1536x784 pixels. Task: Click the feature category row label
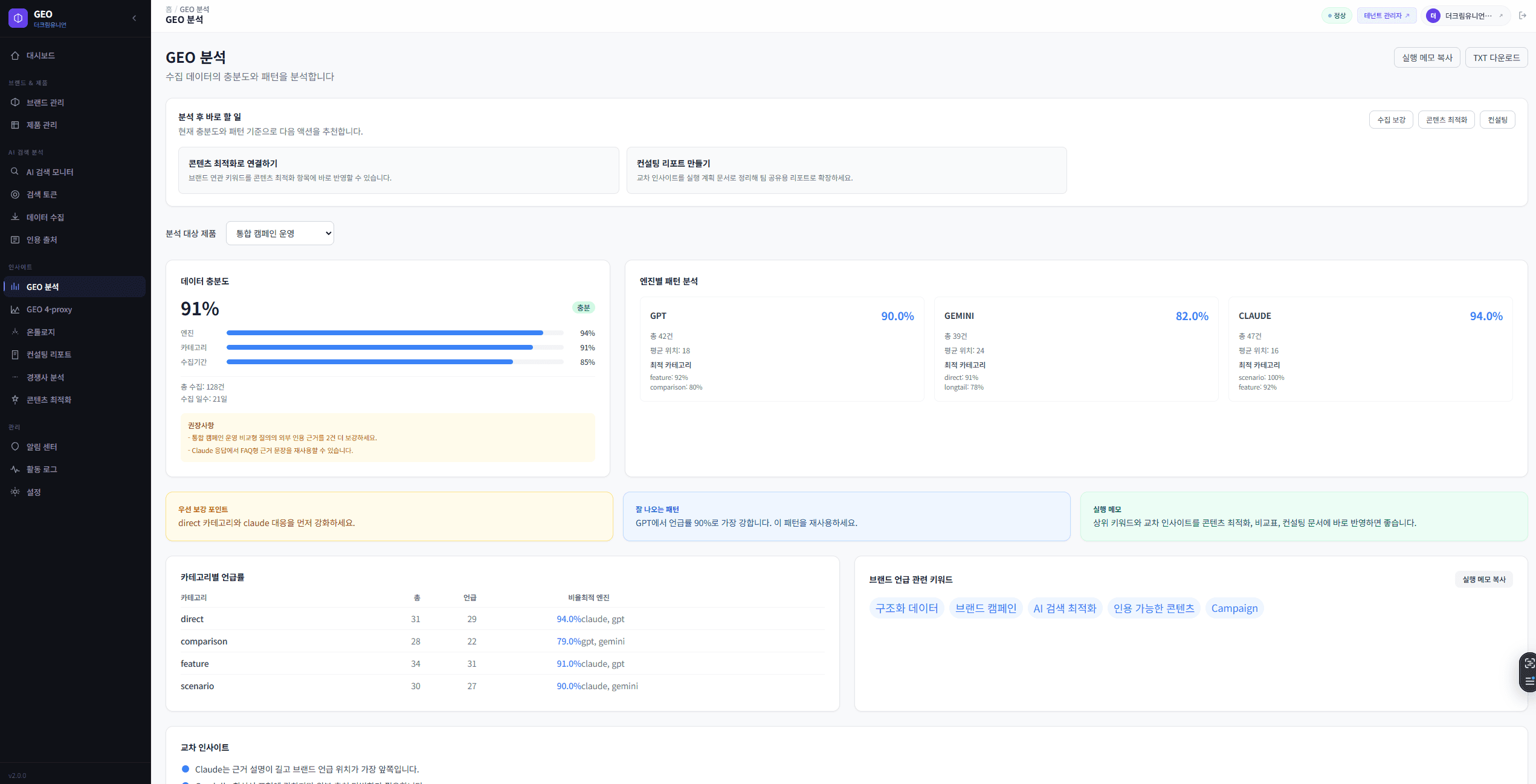(195, 663)
